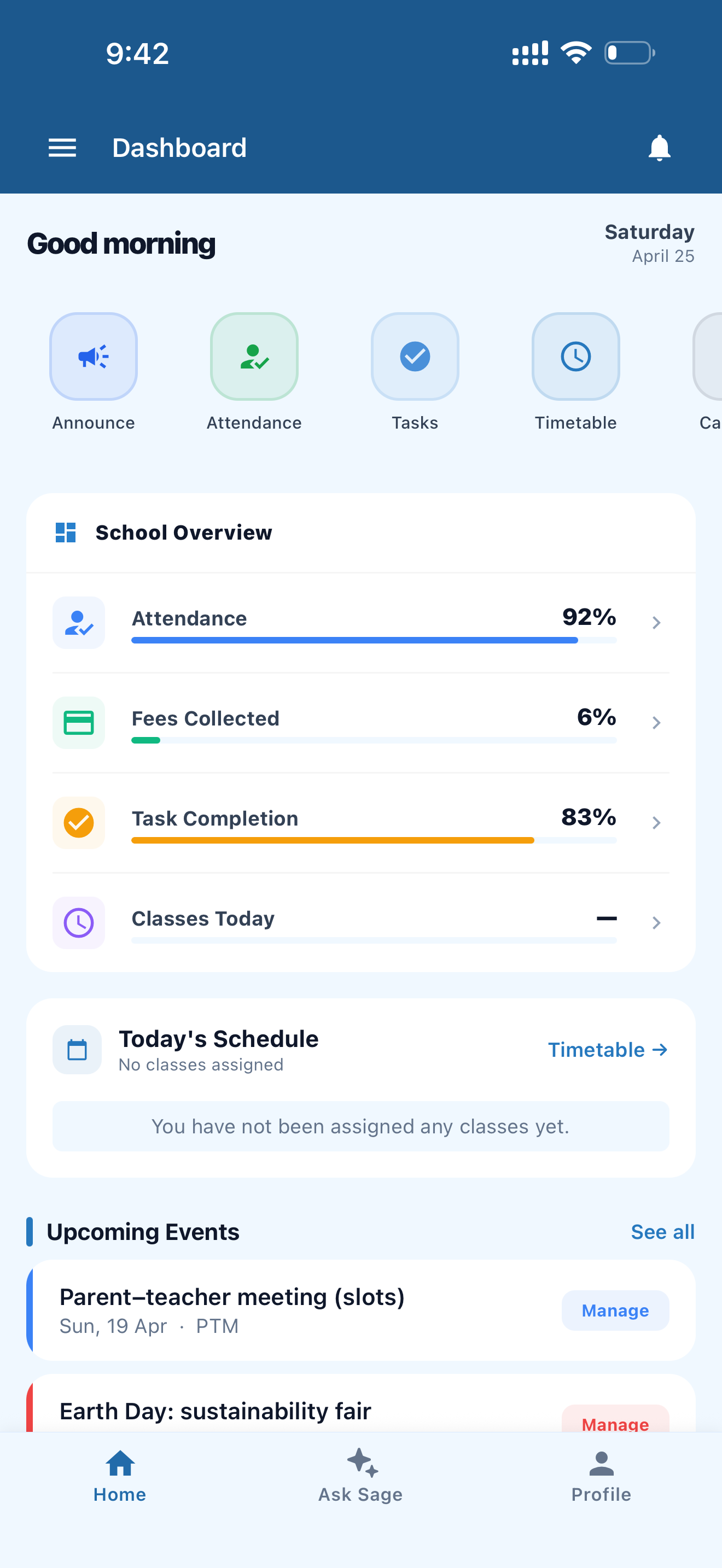Open the hamburger navigation menu
The height and width of the screenshot is (1568, 722).
click(62, 148)
